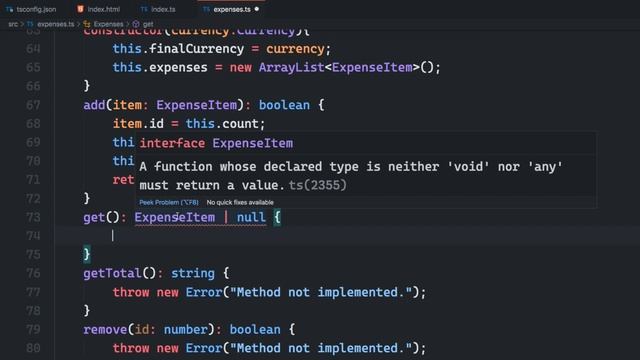Click the highlighted closing brace on line 75
This screenshot has height=360, width=640.
(x=87, y=254)
